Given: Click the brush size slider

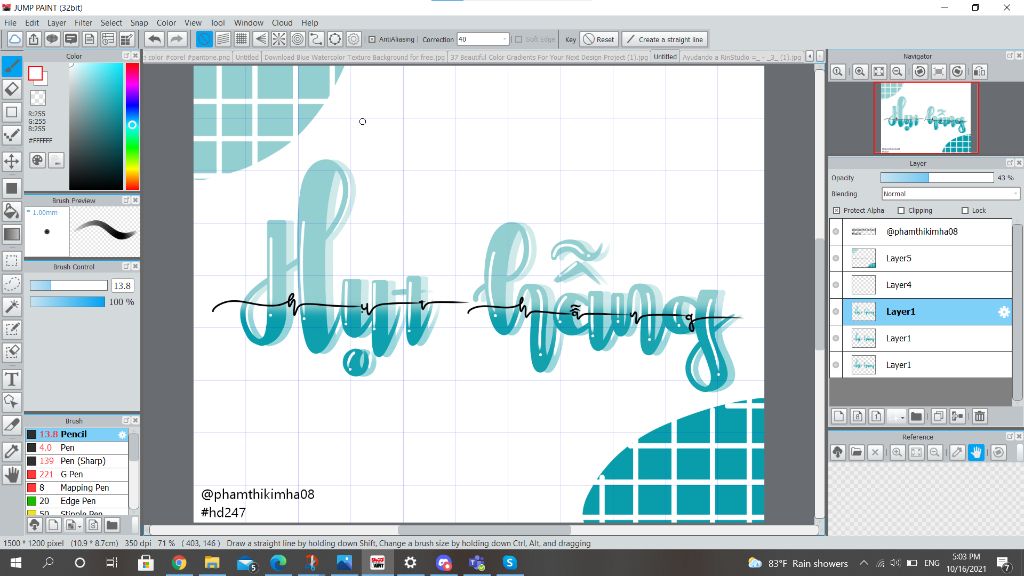Looking at the screenshot, I should pos(69,285).
